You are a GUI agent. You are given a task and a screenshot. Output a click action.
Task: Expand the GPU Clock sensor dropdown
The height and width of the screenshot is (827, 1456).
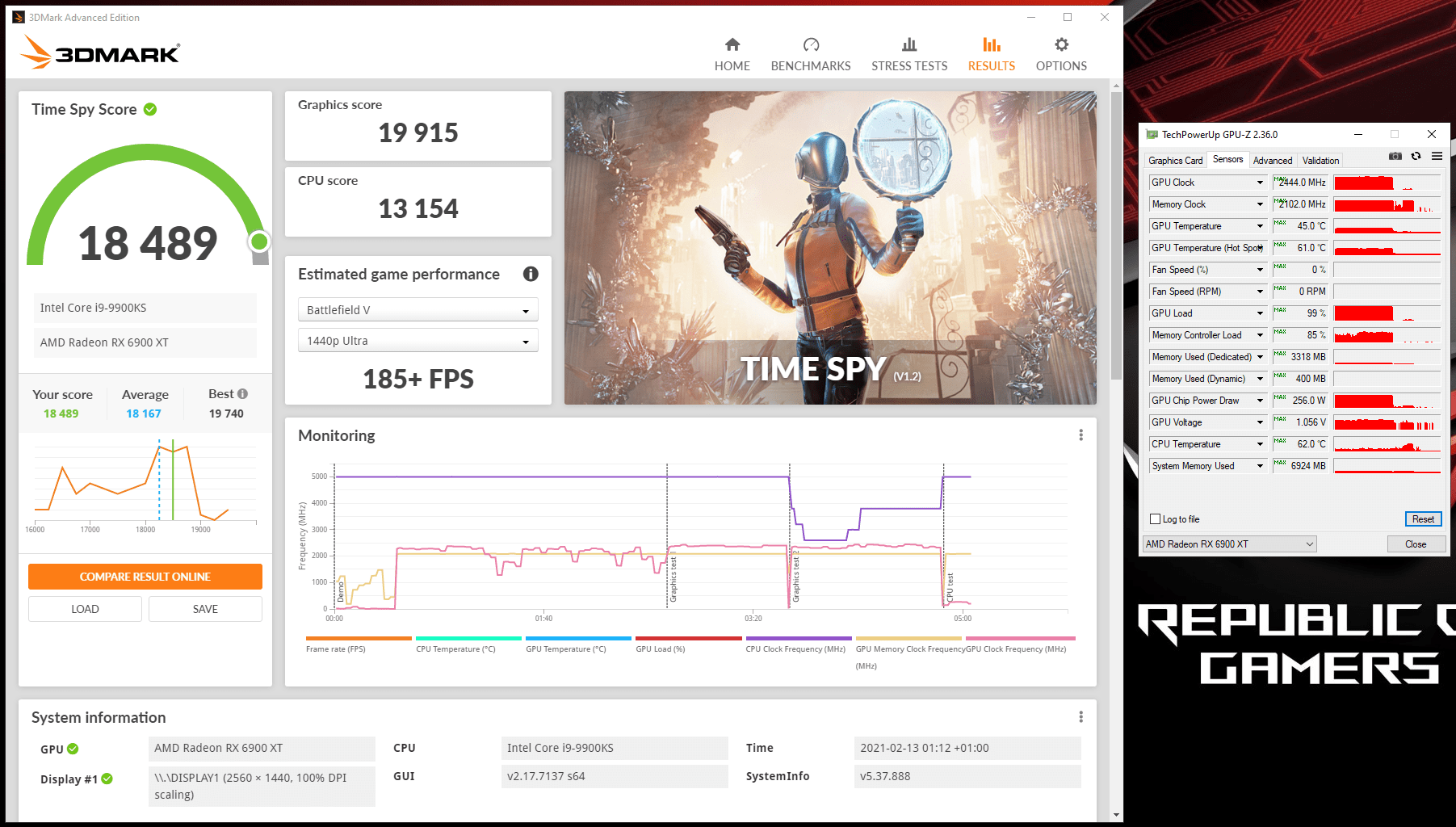click(1260, 183)
